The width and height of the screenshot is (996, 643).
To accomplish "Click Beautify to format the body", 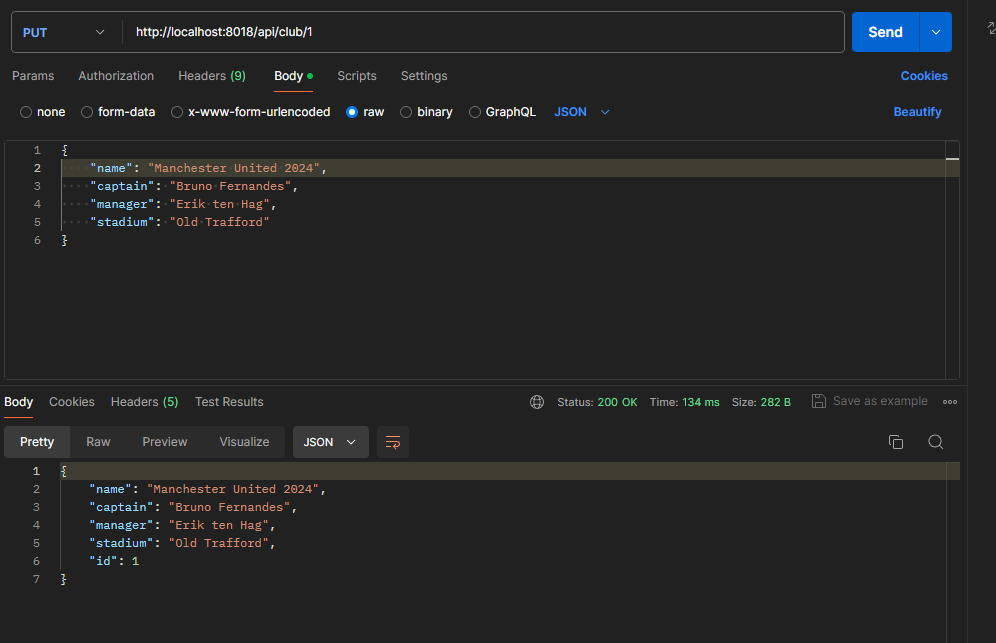I will 917,112.
